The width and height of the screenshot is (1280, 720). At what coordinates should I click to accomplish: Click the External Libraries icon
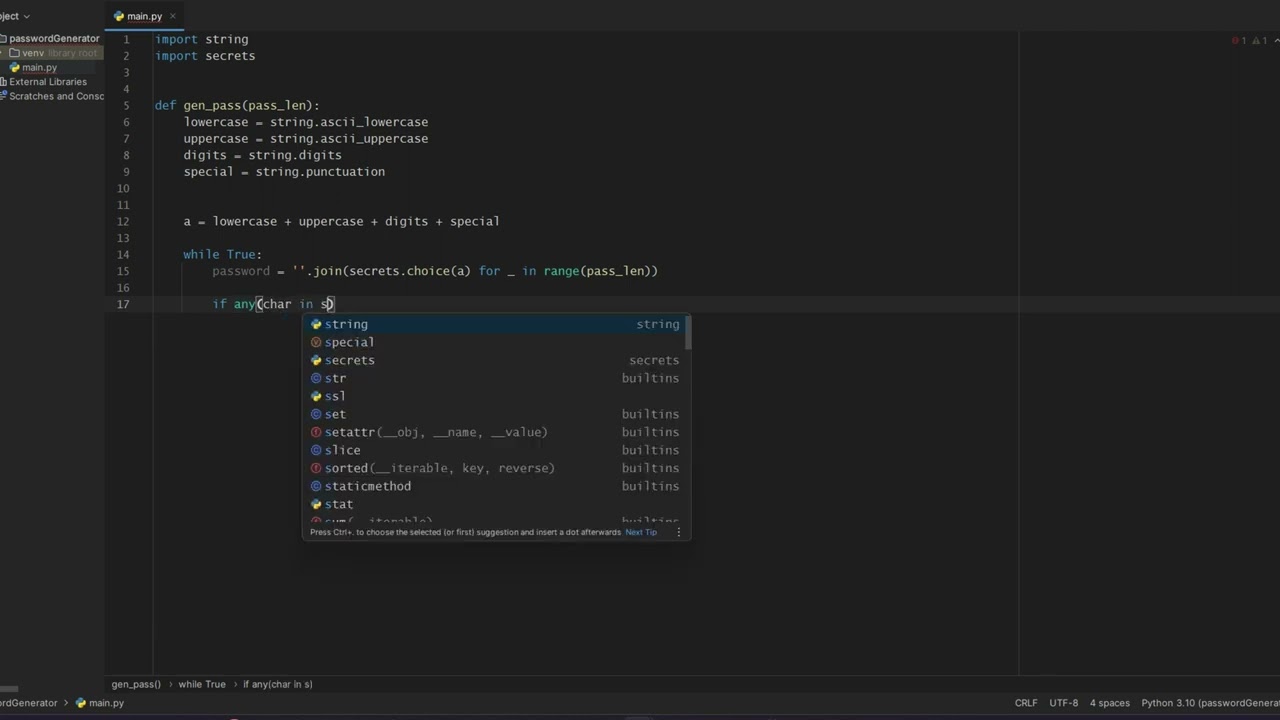point(4,82)
